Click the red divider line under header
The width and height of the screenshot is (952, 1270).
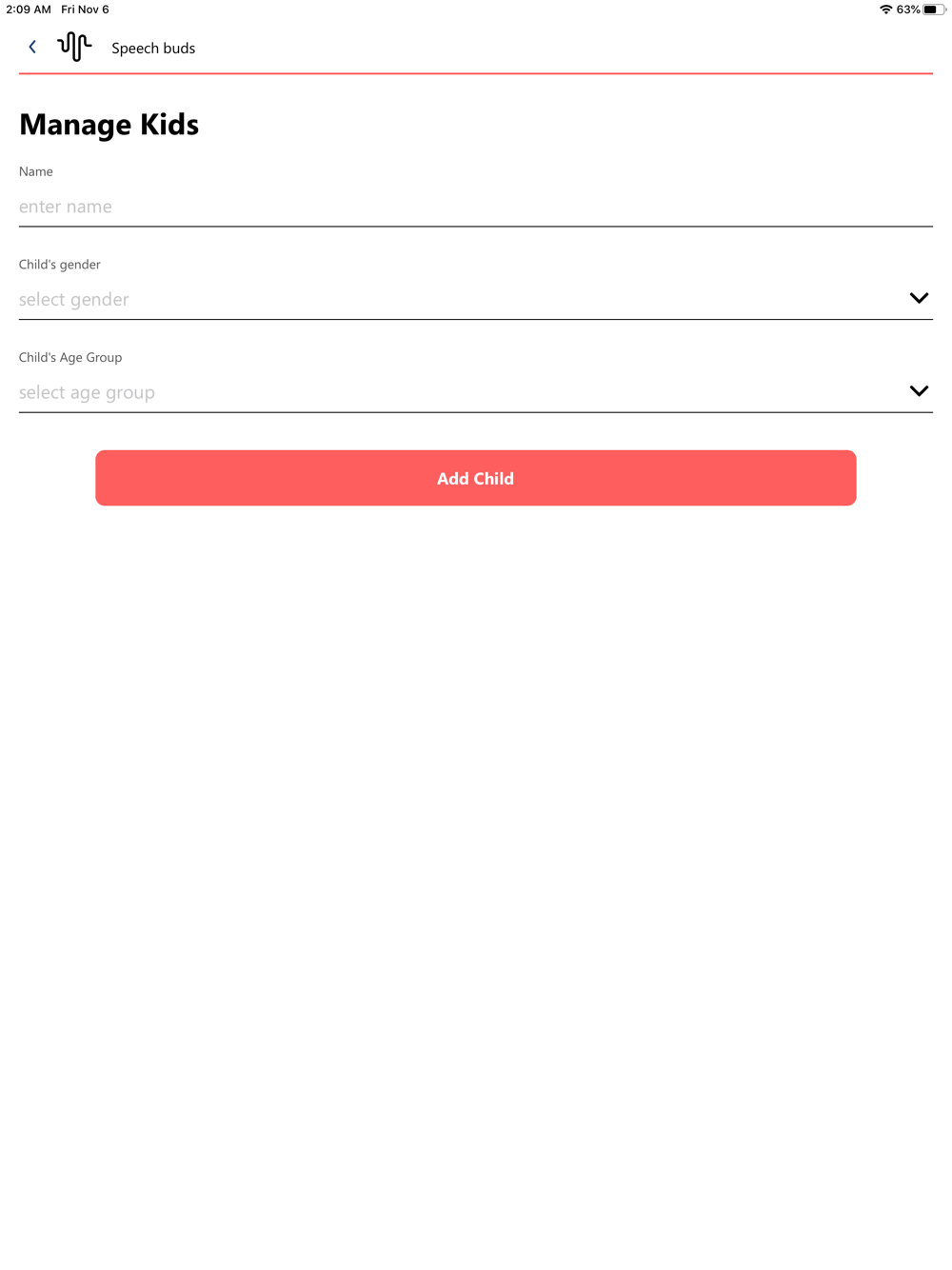(475, 73)
